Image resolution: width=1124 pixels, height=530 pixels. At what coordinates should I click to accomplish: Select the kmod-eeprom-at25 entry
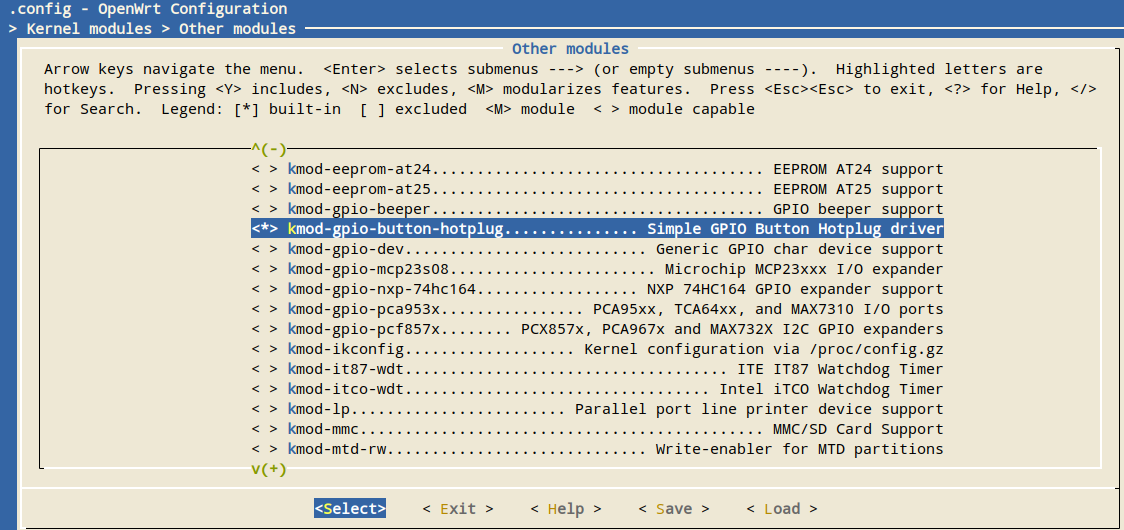[x=615, y=189]
